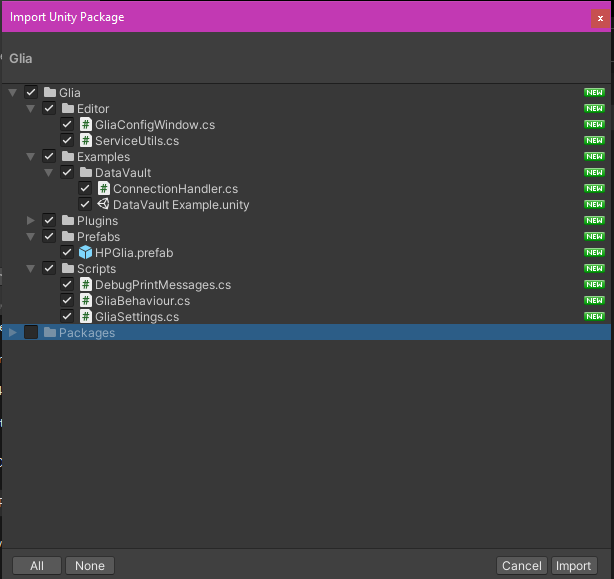The image size is (614, 579).
Task: Close the Import Unity Package dialog
Action: pyautogui.click(x=600, y=18)
